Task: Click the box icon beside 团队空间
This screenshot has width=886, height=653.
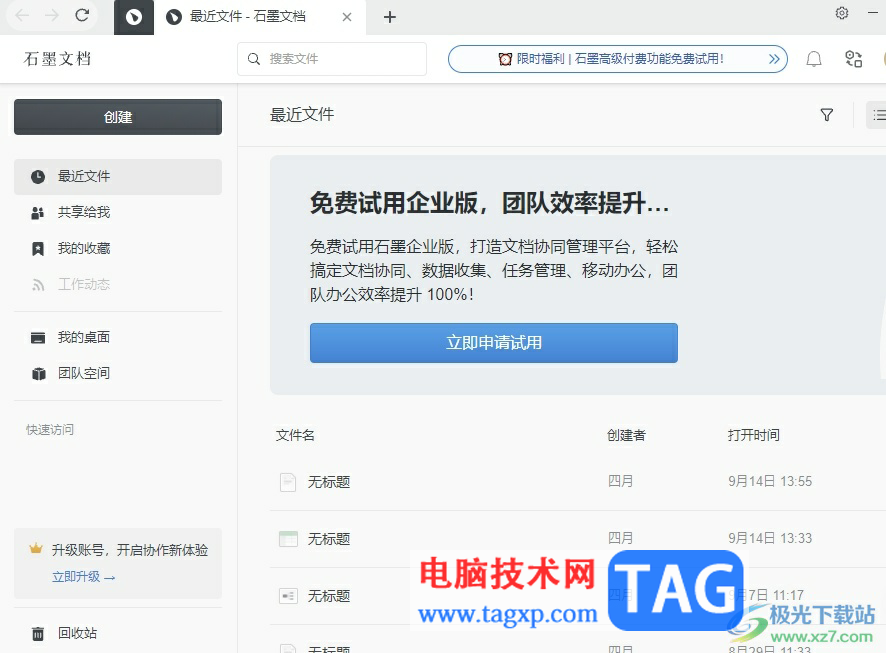Action: (x=38, y=374)
